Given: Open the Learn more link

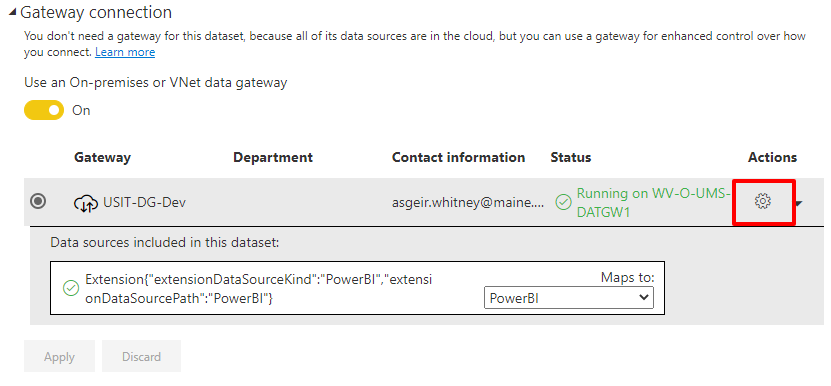Looking at the screenshot, I should coord(125,52).
